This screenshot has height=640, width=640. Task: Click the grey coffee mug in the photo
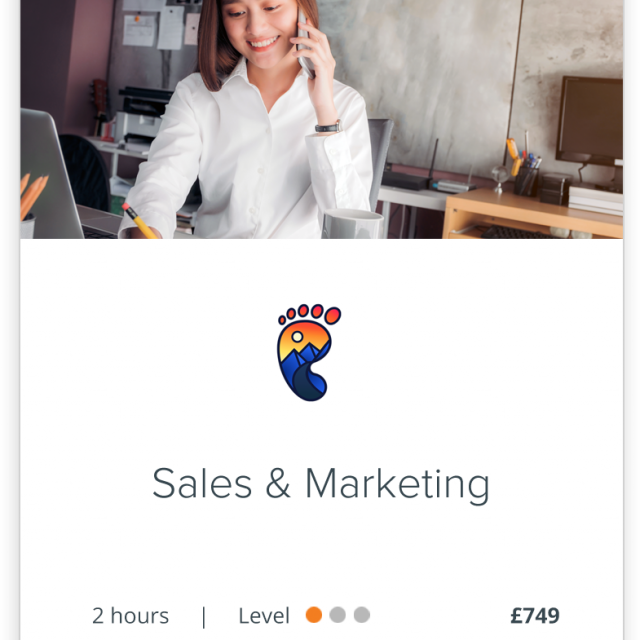tap(353, 224)
